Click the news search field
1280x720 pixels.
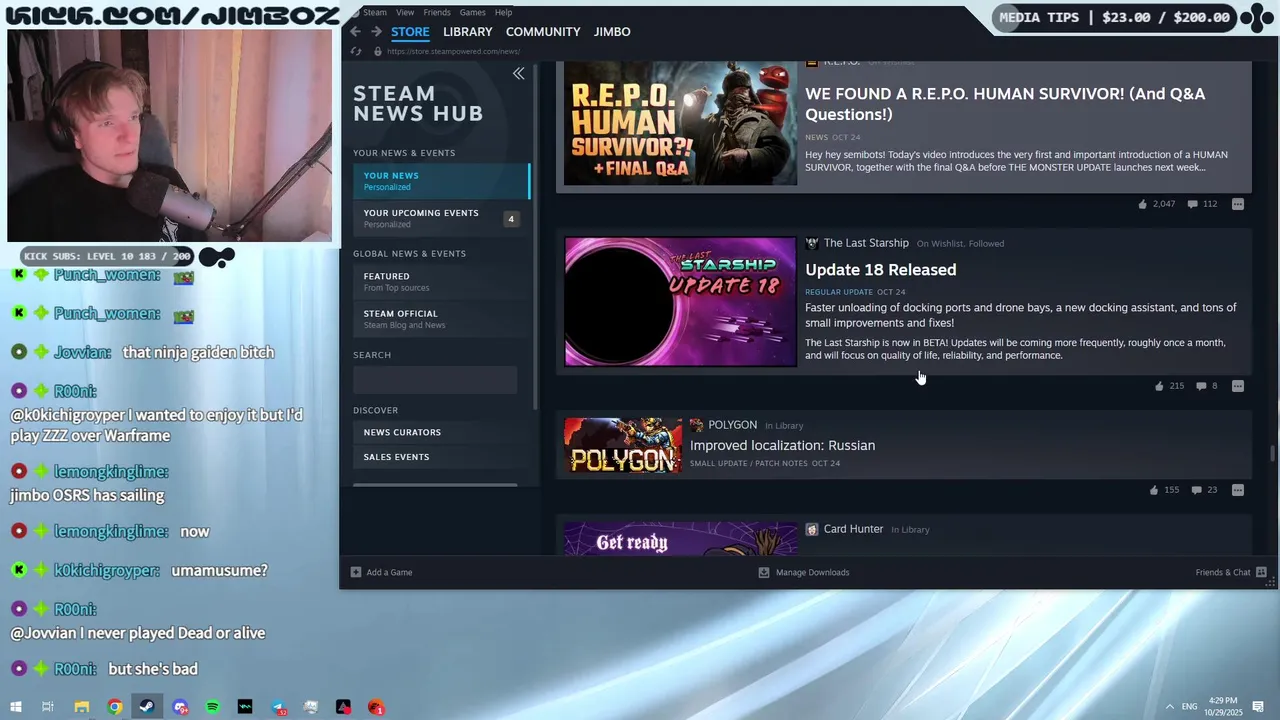[x=435, y=379]
